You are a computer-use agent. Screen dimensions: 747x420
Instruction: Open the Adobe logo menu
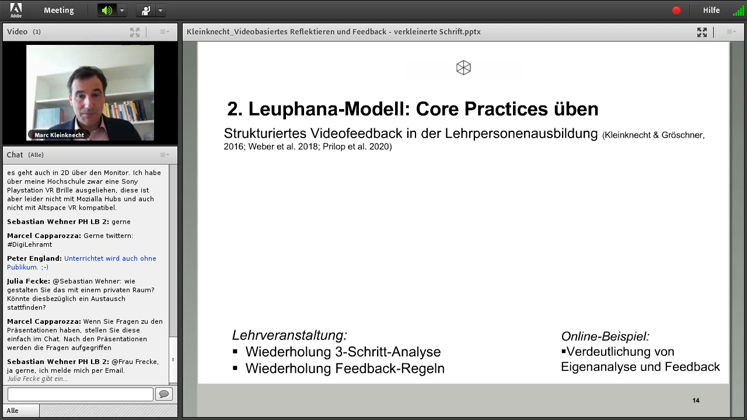pyautogui.click(x=16, y=10)
